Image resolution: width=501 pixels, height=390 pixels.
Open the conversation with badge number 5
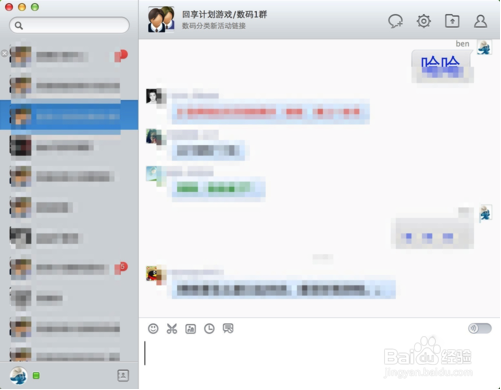click(x=69, y=269)
